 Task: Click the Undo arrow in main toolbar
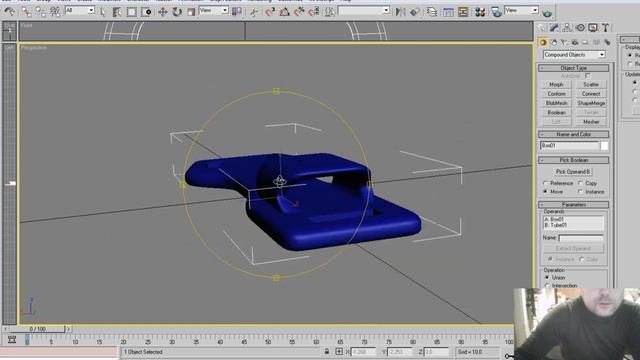pyautogui.click(x=9, y=11)
